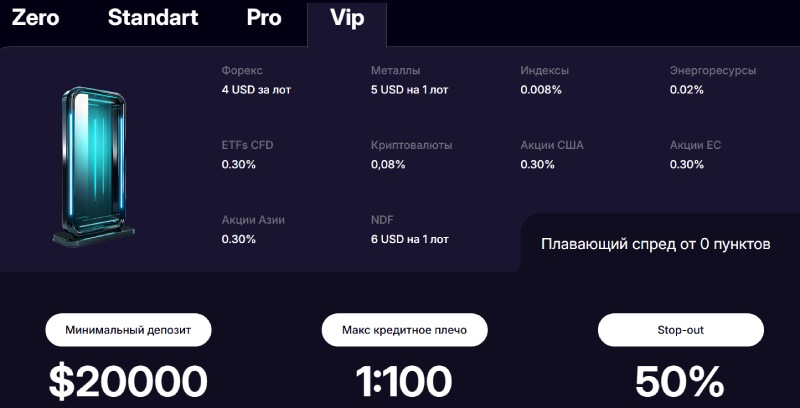Screen dimensions: 800x408
Task: Click the glowing Vip trophy image
Action: (93, 166)
